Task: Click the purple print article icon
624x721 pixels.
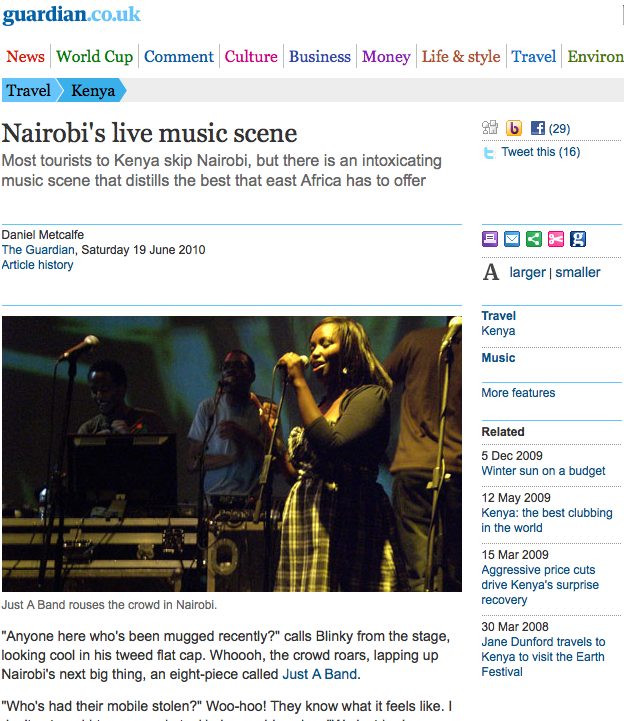Action: pyautogui.click(x=490, y=239)
